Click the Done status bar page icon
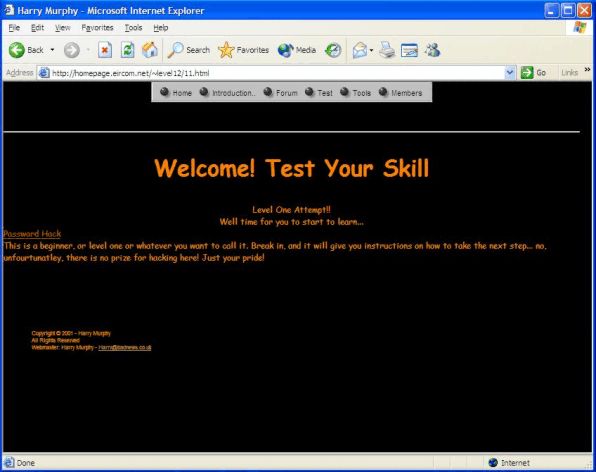The width and height of the screenshot is (596, 472). pos(9,462)
